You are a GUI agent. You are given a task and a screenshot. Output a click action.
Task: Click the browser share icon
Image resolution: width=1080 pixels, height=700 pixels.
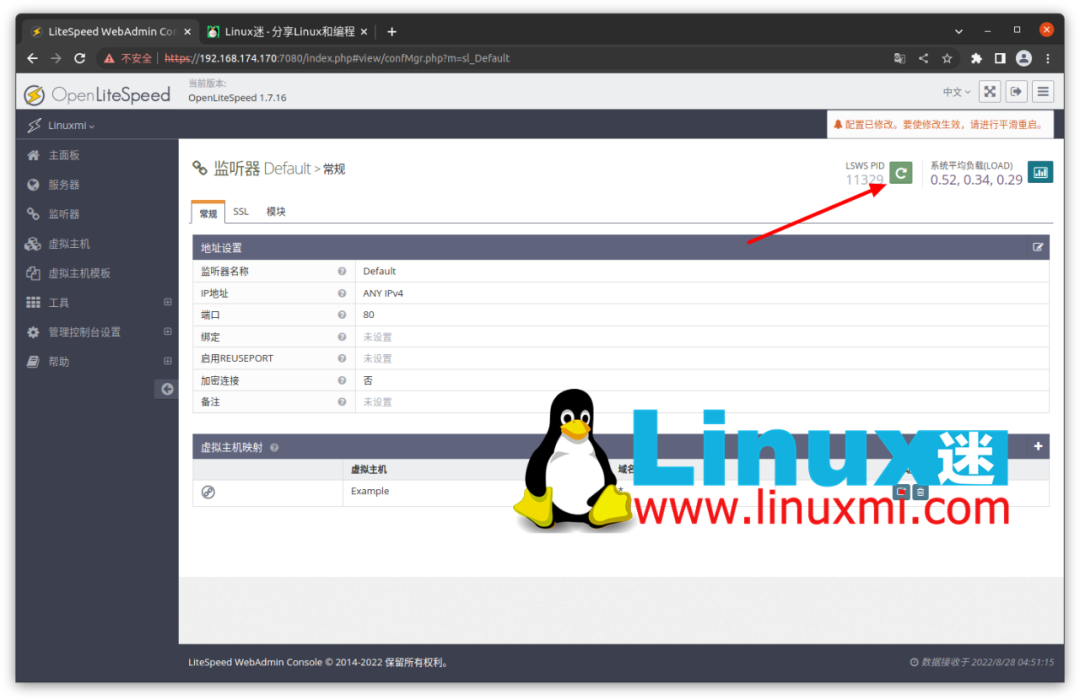[923, 59]
